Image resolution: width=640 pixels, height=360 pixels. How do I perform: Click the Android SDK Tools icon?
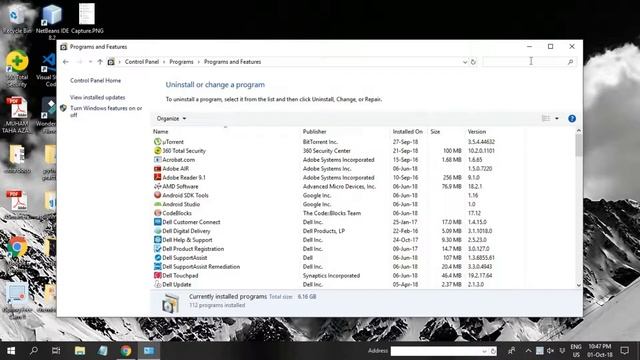click(158, 195)
